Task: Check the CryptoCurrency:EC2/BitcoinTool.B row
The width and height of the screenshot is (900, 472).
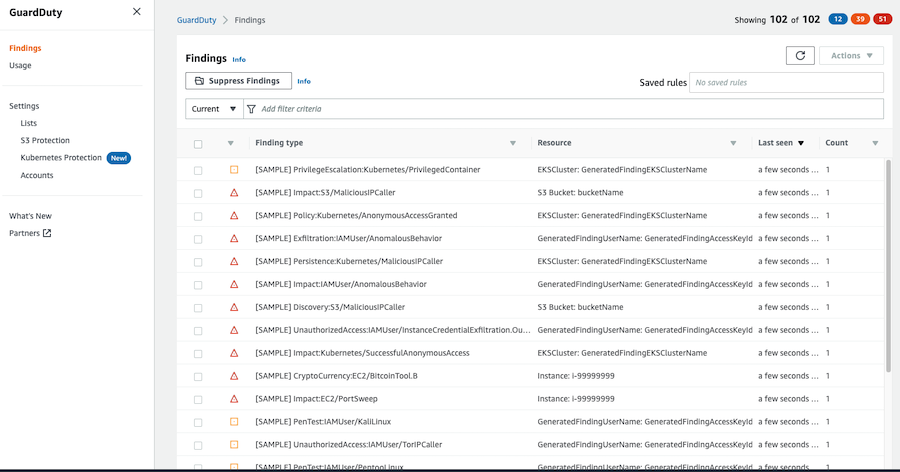Action: pyautogui.click(x=198, y=377)
